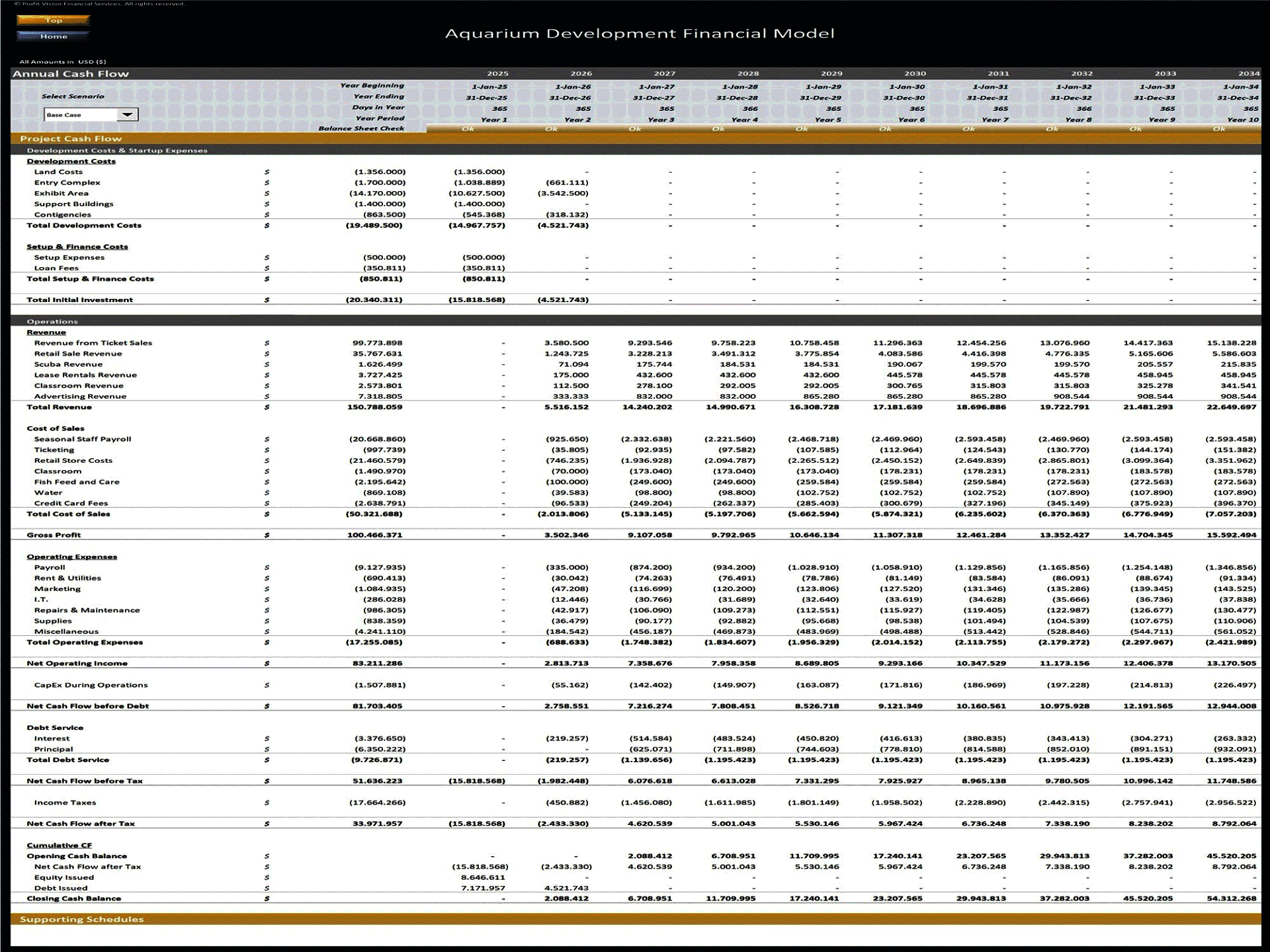Select the Principal row label

click(x=53, y=749)
